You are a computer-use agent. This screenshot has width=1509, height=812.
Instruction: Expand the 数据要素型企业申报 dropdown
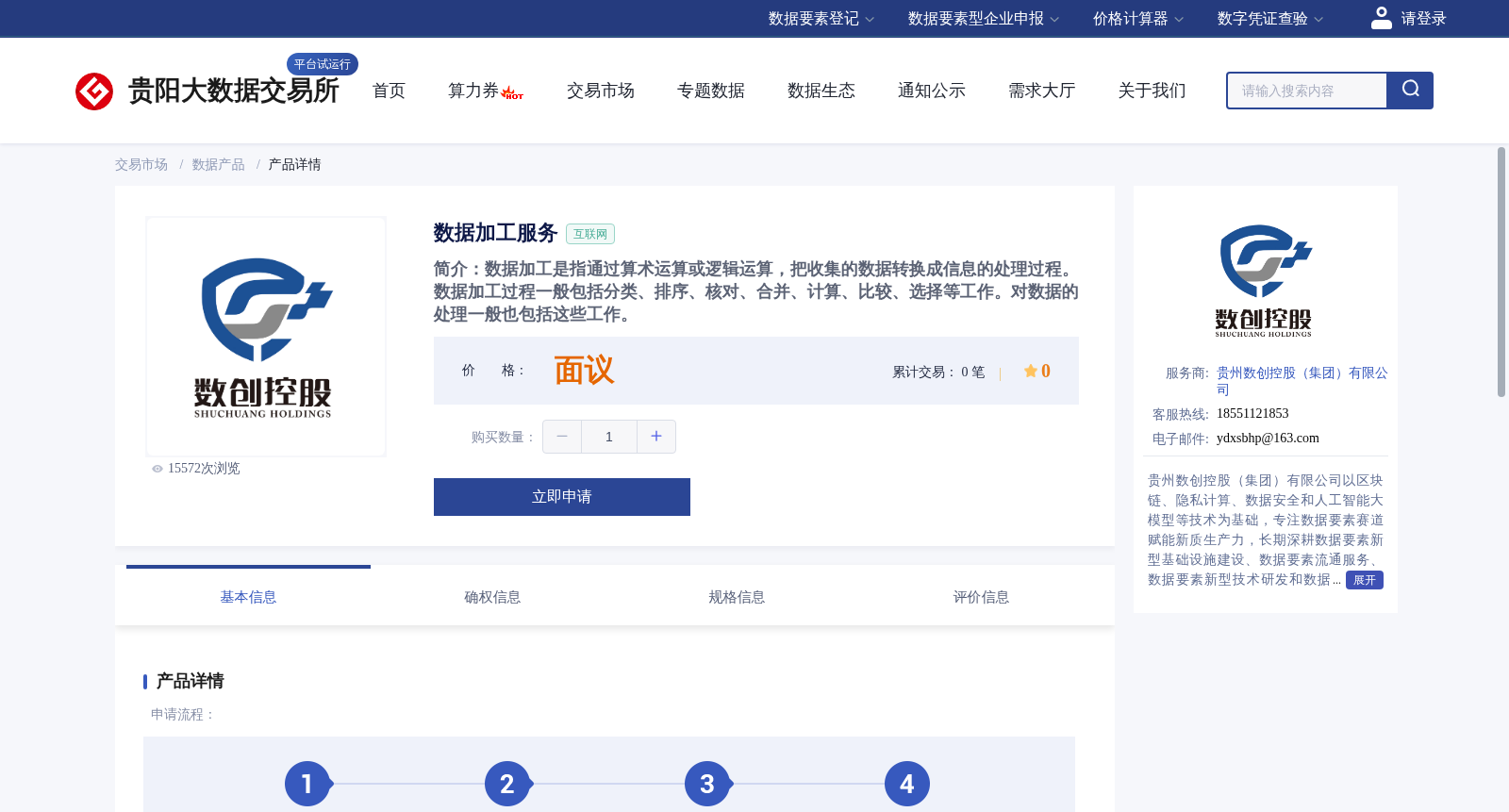point(984,19)
